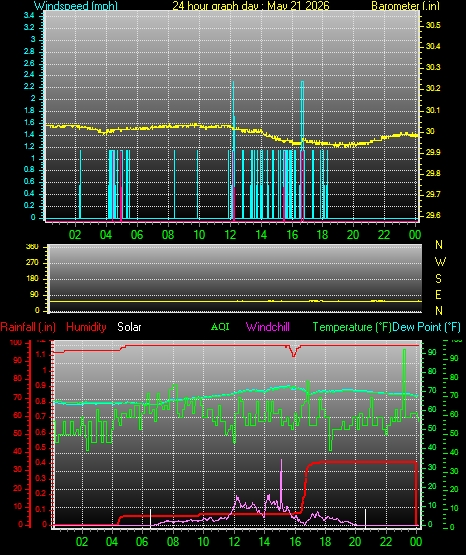
Task: Click the 1.1 rainfall axis value
Action: click(41, 354)
